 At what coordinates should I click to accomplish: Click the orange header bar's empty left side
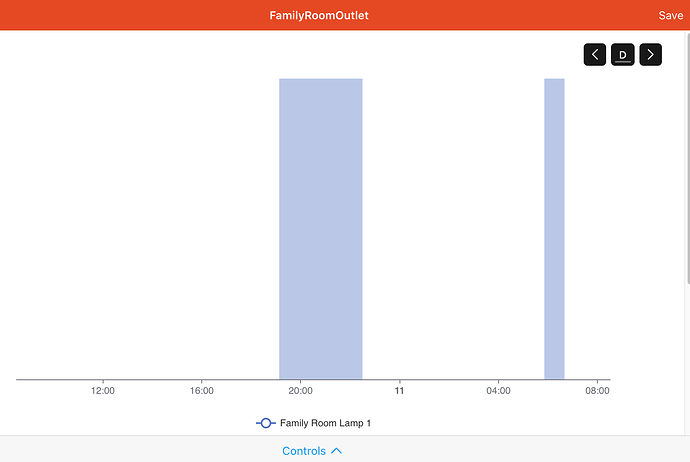click(100, 16)
